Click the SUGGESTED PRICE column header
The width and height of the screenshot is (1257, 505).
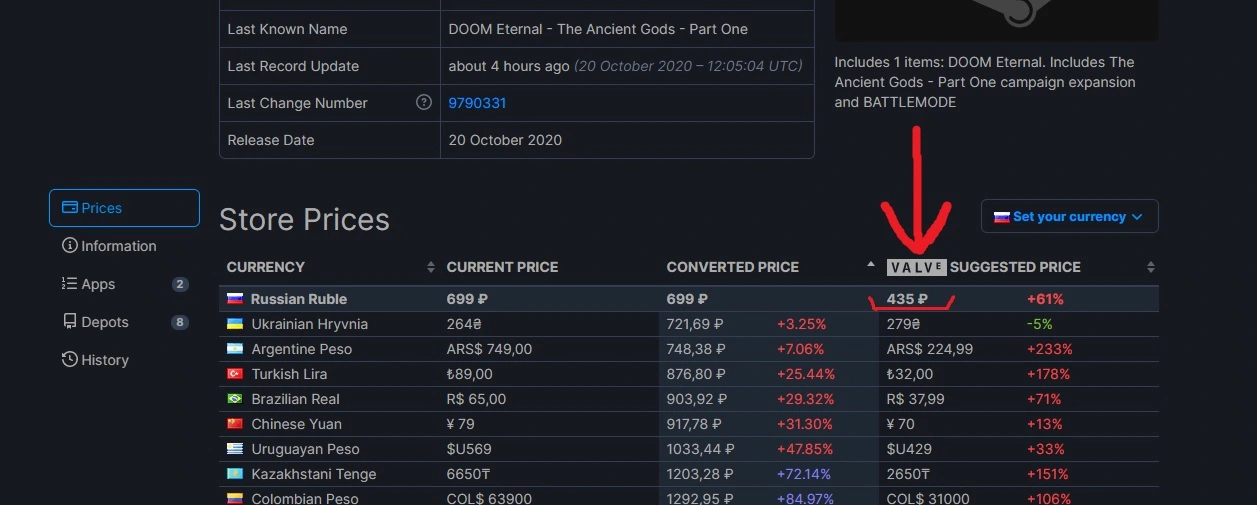[x=1015, y=267]
